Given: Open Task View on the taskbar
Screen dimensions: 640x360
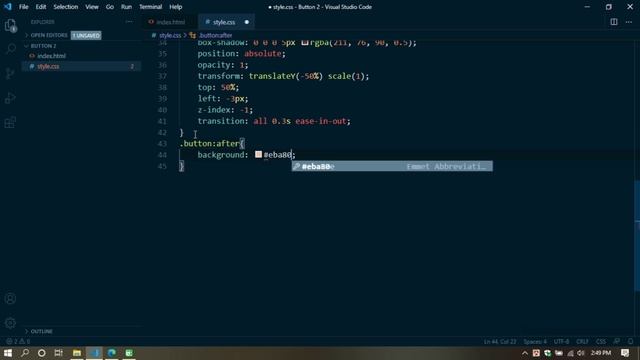Looking at the screenshot, I should click(58, 353).
